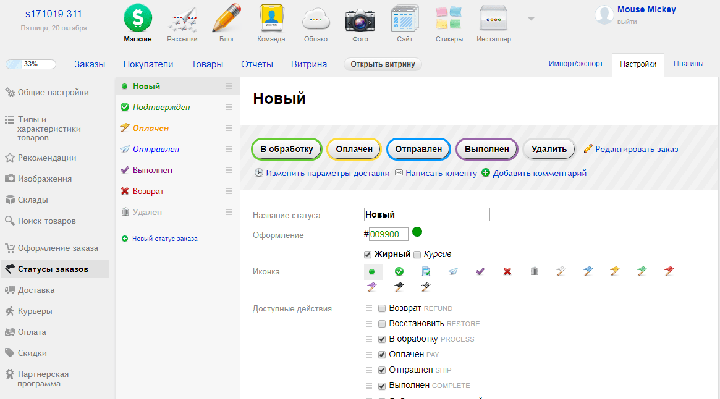The image size is (720, 399).
Task: Grab reorder handle of Подтвержден status row
Action: (x=229, y=107)
